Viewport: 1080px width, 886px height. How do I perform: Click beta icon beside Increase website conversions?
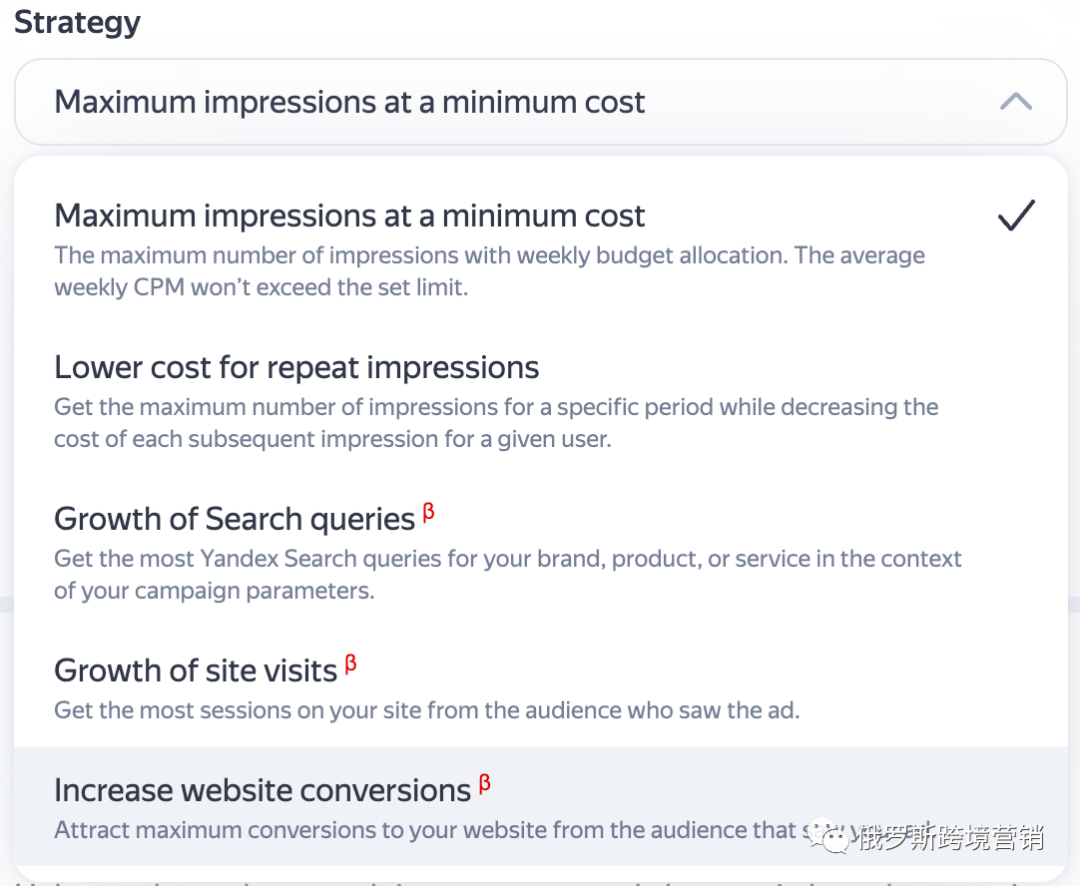click(x=485, y=785)
